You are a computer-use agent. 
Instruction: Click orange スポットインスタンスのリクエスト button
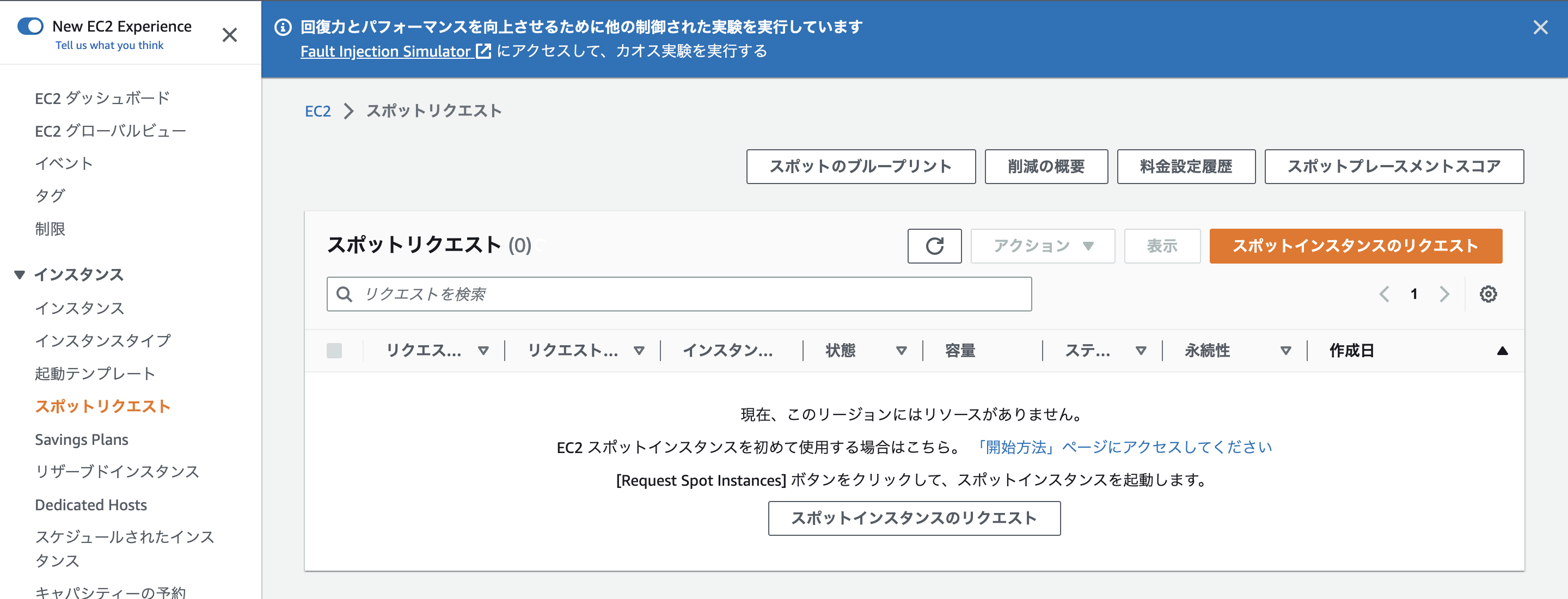coord(1355,246)
